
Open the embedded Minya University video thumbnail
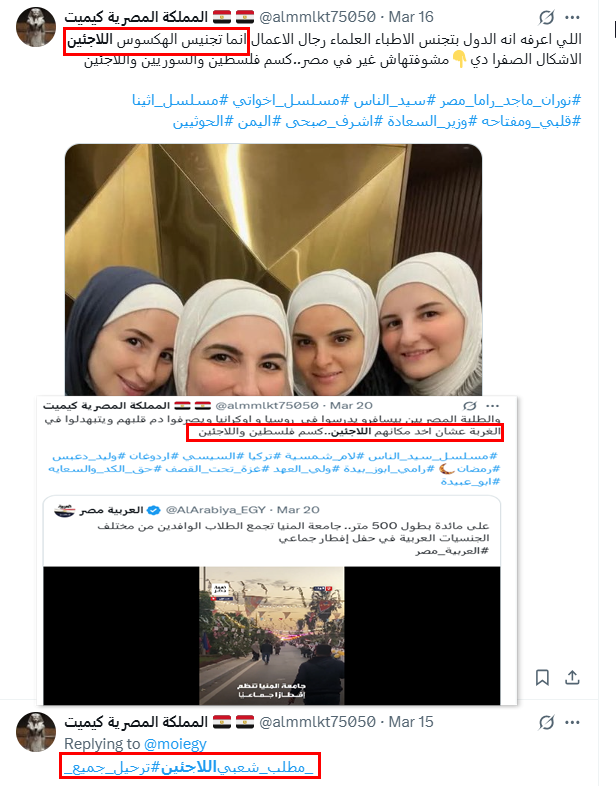272,636
